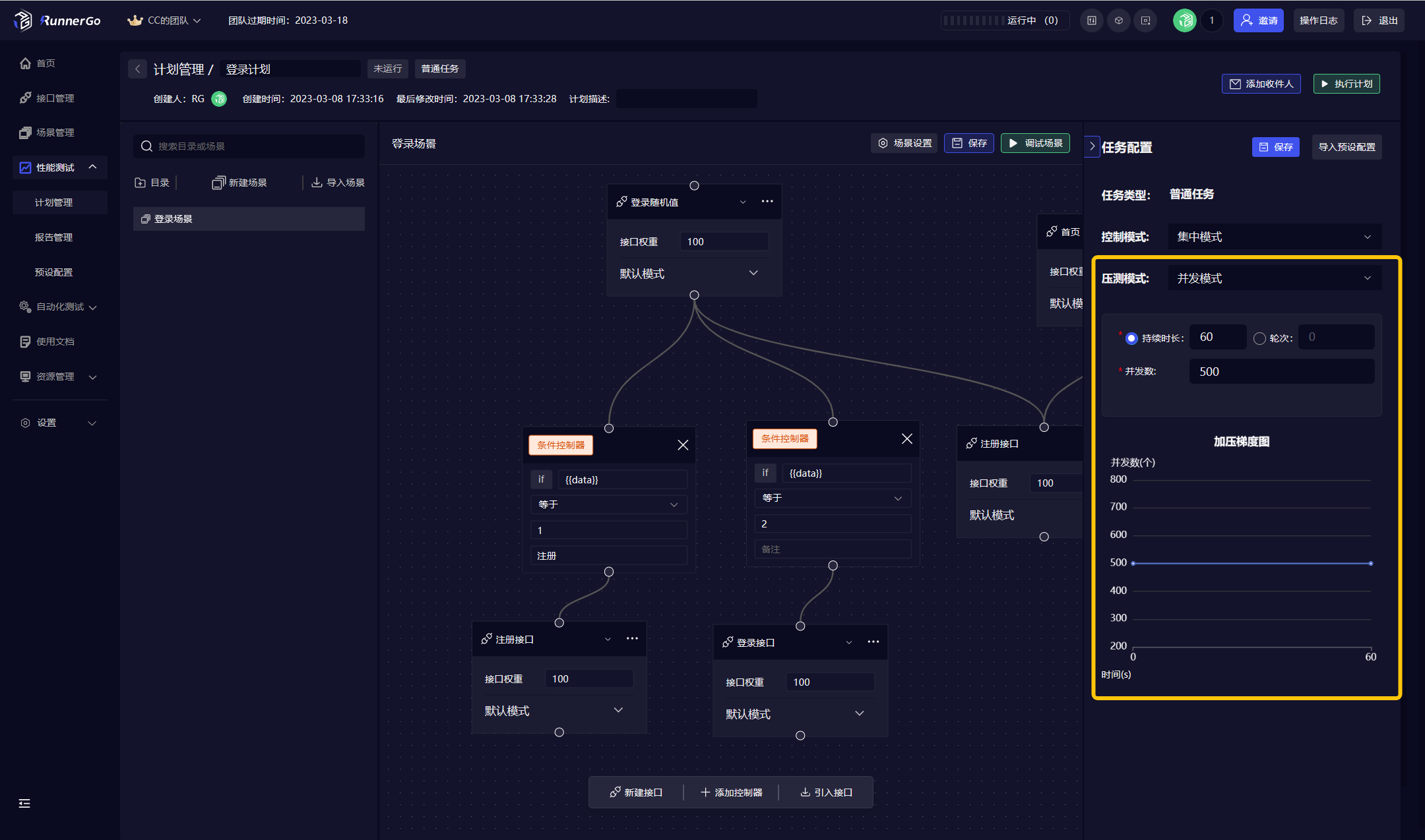The height and width of the screenshot is (840, 1425).
Task: Open more options on 注册接口 bottom node
Action: [632, 638]
